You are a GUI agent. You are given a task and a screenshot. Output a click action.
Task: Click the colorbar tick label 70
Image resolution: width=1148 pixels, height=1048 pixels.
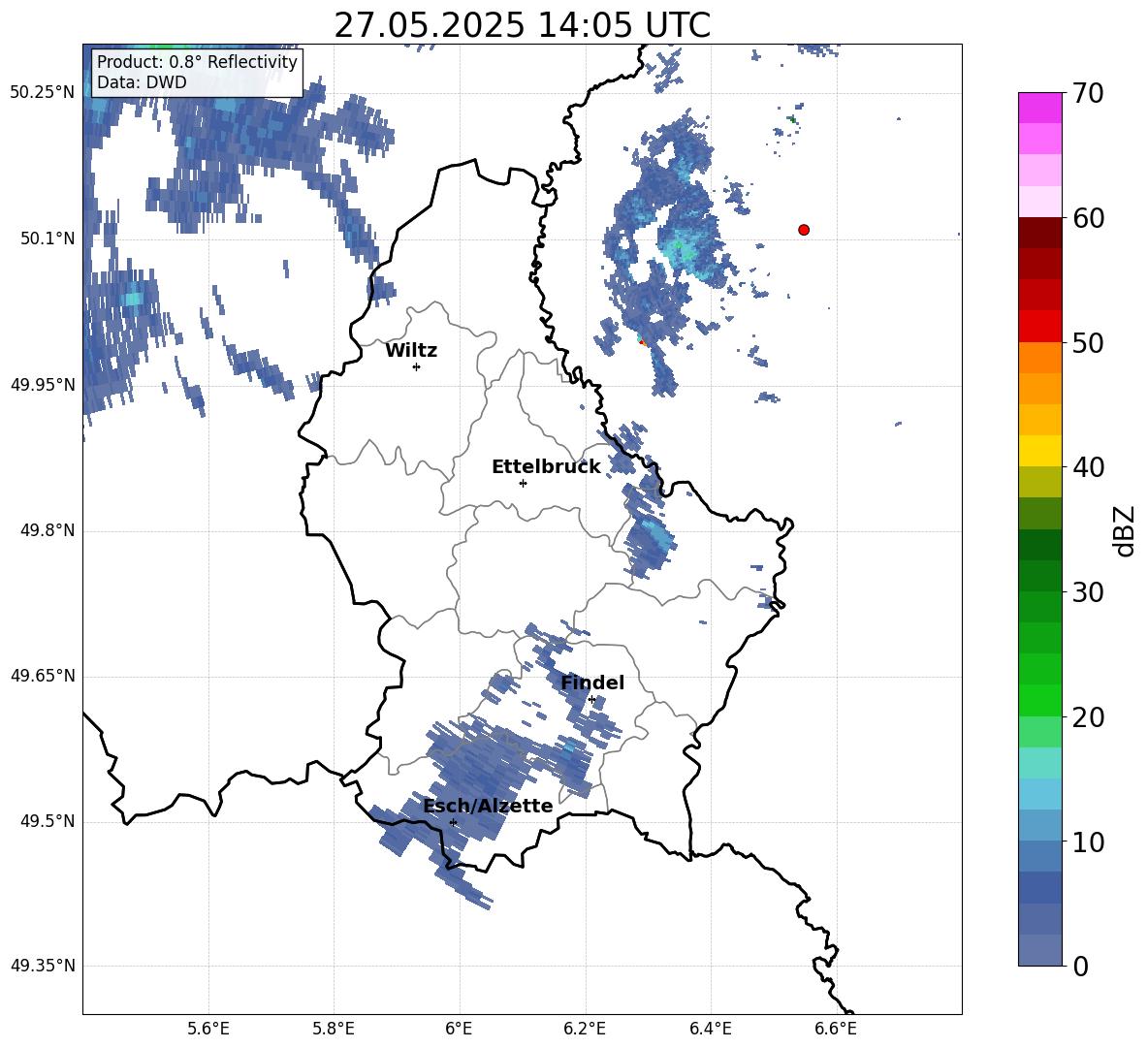click(x=1088, y=93)
